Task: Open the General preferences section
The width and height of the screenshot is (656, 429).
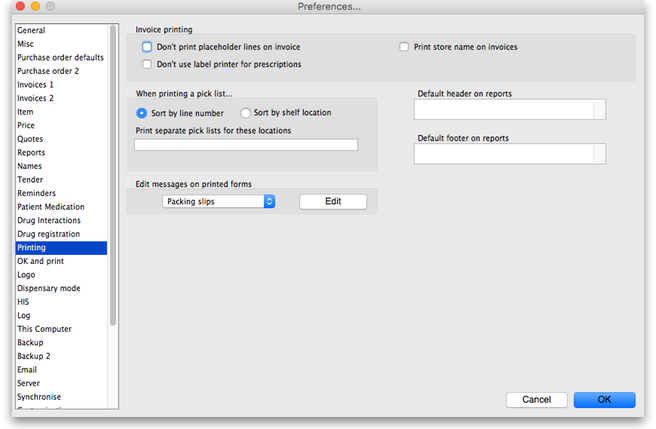Action: 31,31
